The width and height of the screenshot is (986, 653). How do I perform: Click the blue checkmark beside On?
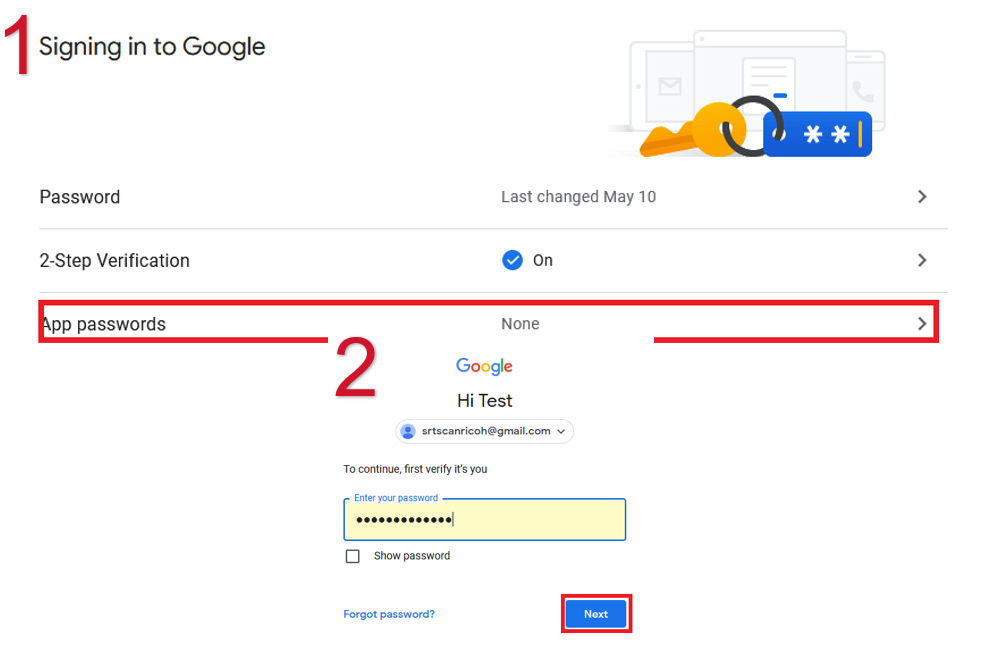(x=512, y=260)
